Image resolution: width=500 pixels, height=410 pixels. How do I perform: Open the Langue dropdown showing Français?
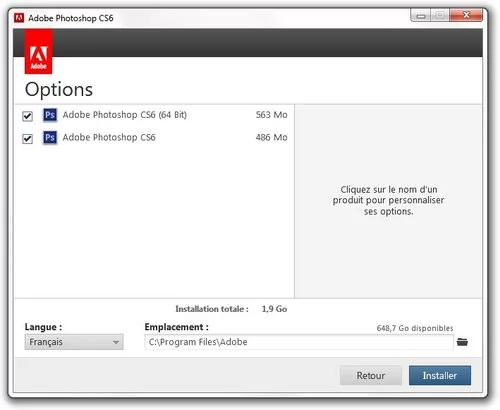(74, 342)
